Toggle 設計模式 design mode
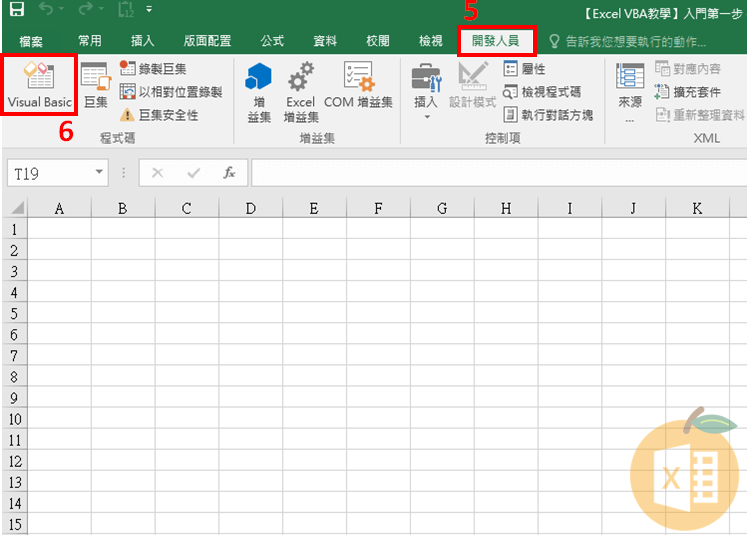This screenshot has width=747, height=535. tap(472, 86)
